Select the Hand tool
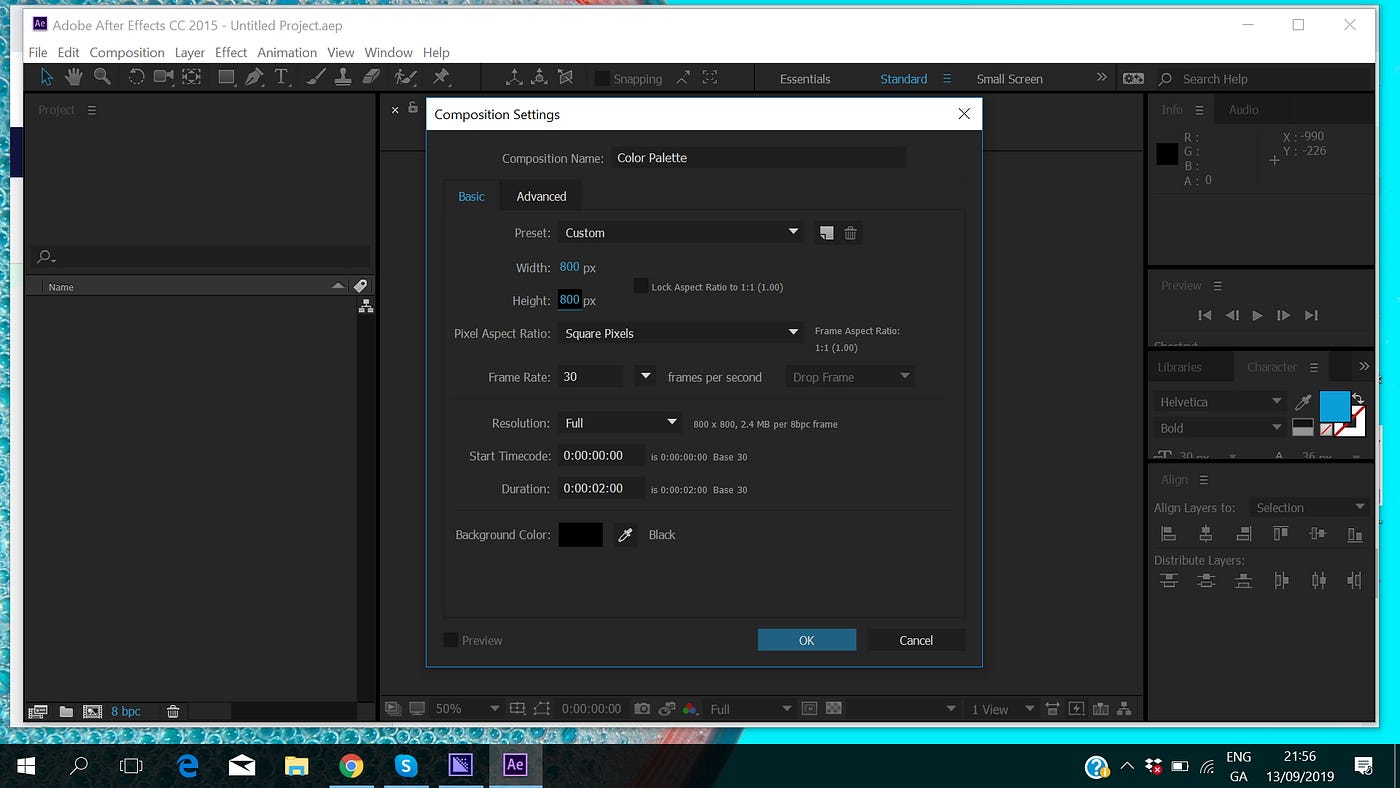 pos(73,77)
